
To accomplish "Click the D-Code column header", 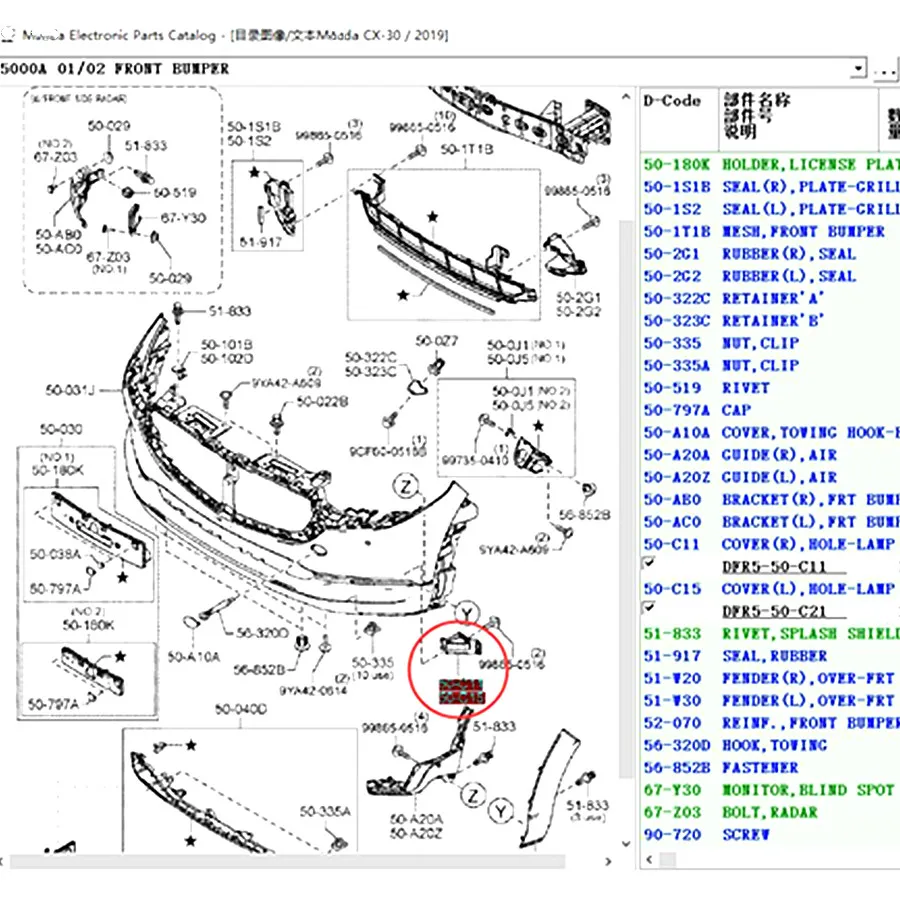I will [679, 119].
